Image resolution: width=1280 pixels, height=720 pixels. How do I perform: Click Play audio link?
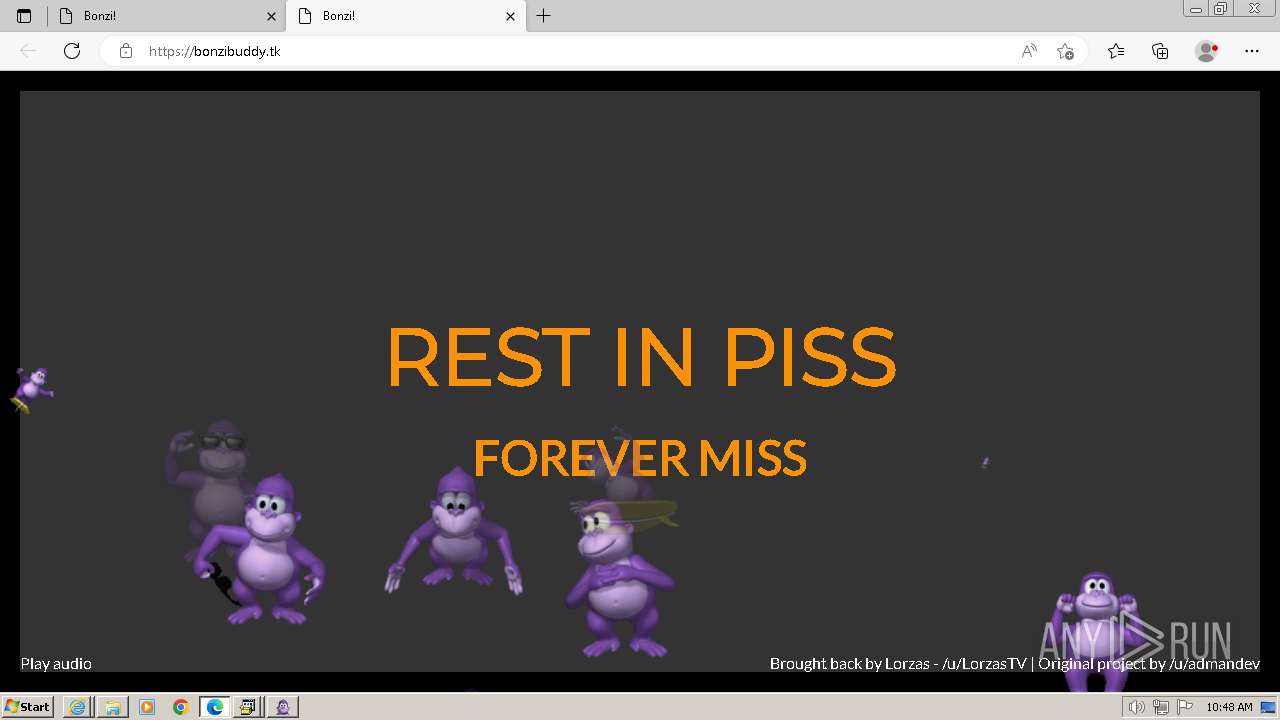pyautogui.click(x=56, y=663)
